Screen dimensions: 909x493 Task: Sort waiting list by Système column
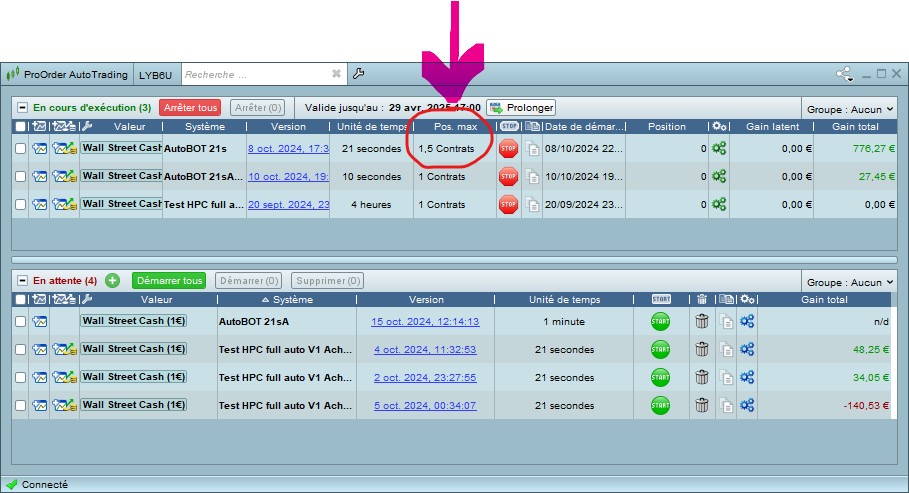pos(288,299)
